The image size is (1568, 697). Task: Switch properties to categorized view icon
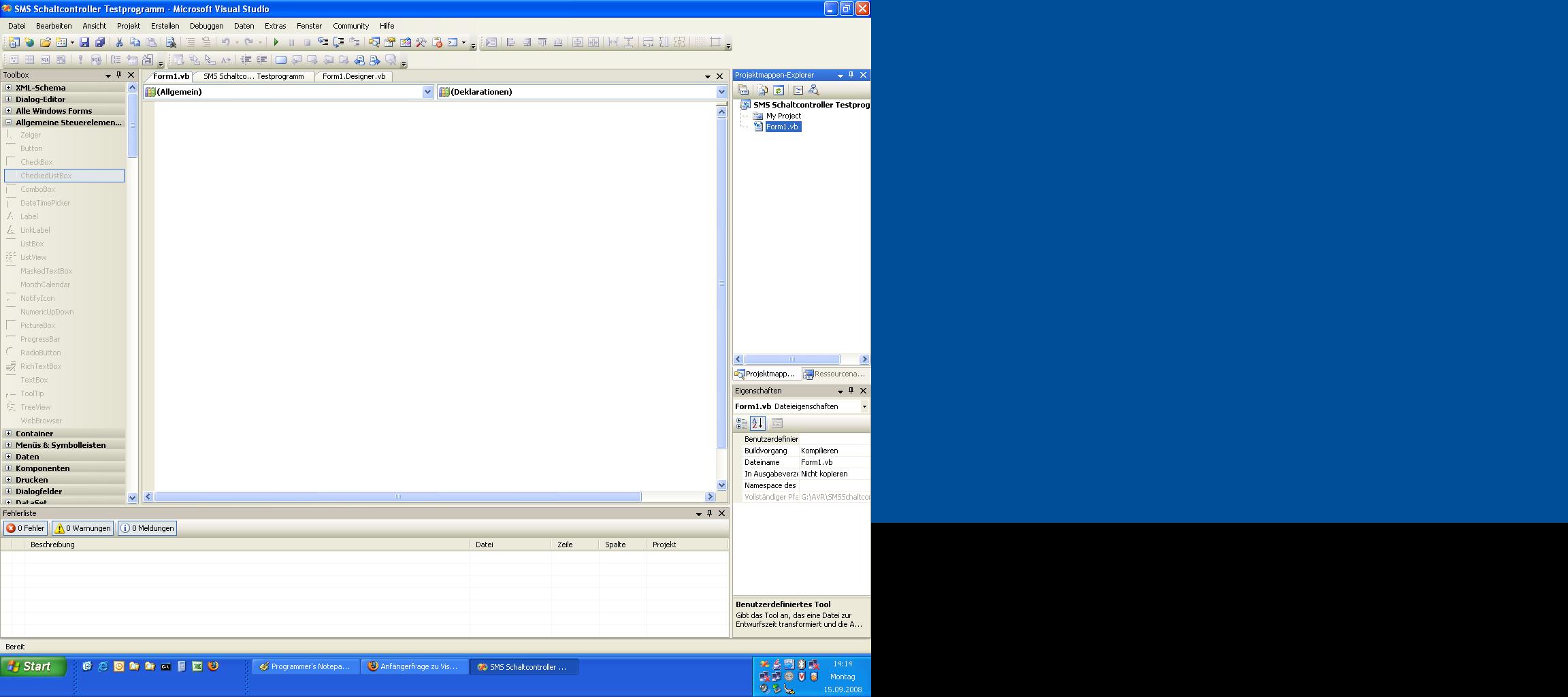(742, 423)
